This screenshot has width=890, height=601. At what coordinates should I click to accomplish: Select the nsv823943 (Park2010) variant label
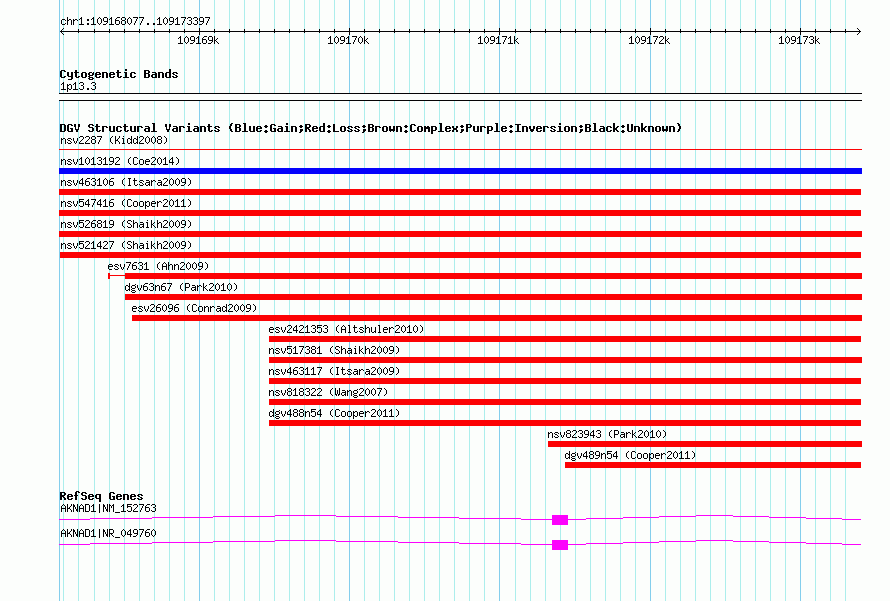pyautogui.click(x=607, y=434)
